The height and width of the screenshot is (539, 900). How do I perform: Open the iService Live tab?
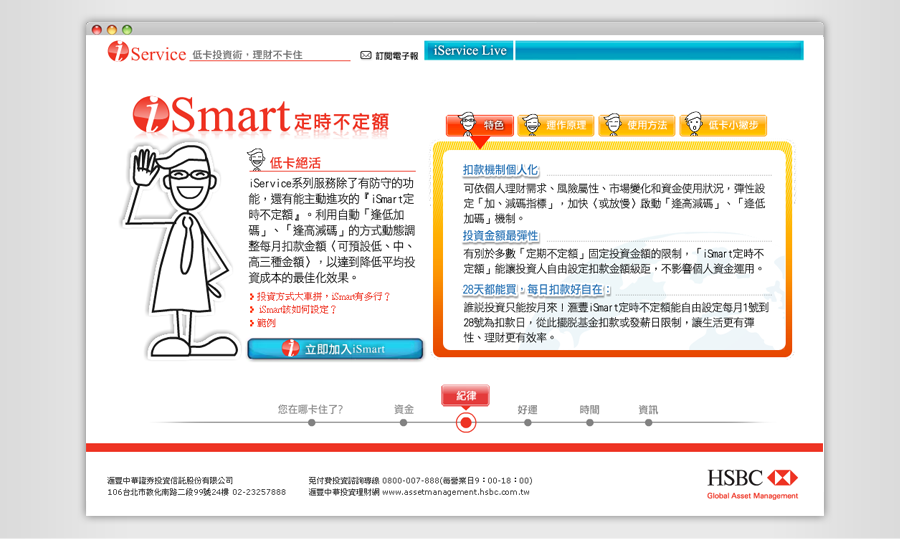470,51
